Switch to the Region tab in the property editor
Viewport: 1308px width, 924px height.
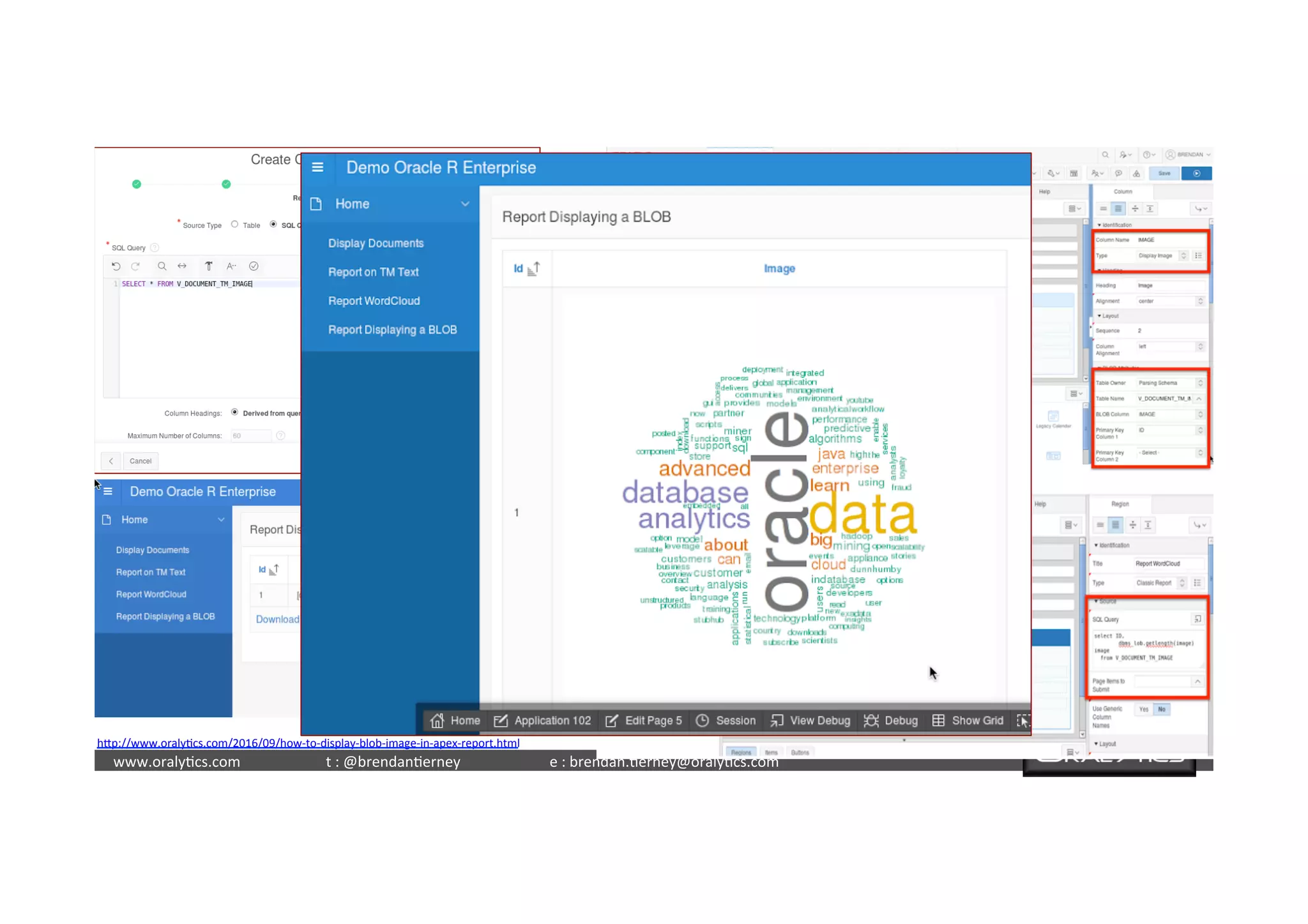tap(1120, 504)
